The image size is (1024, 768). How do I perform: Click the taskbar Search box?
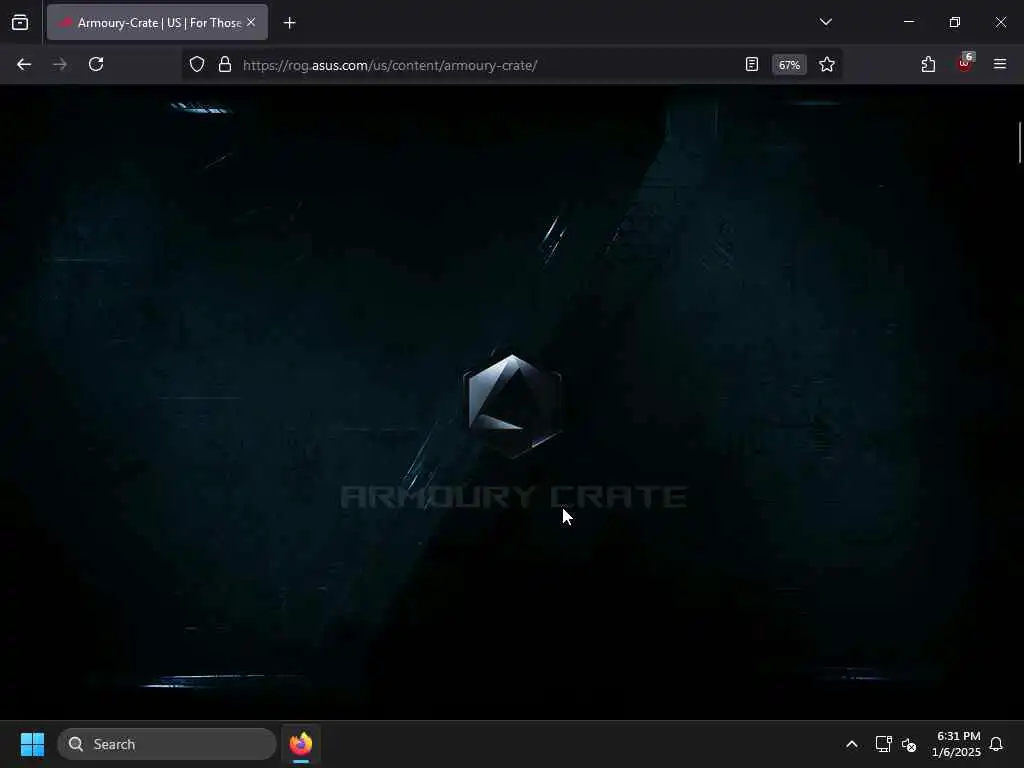pos(167,744)
